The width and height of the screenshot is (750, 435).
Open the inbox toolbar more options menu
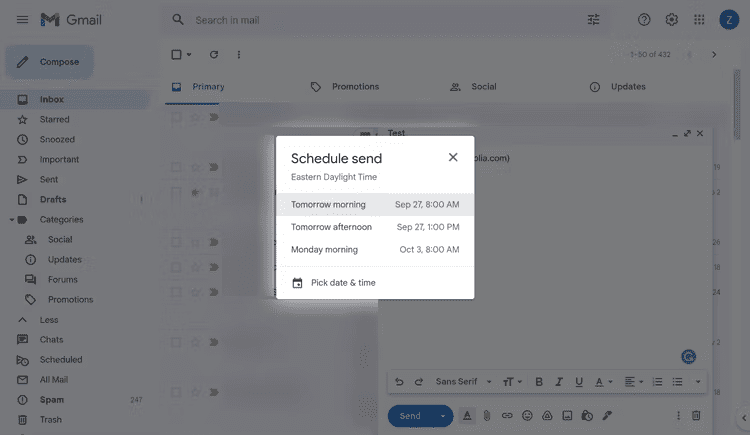coord(239,55)
